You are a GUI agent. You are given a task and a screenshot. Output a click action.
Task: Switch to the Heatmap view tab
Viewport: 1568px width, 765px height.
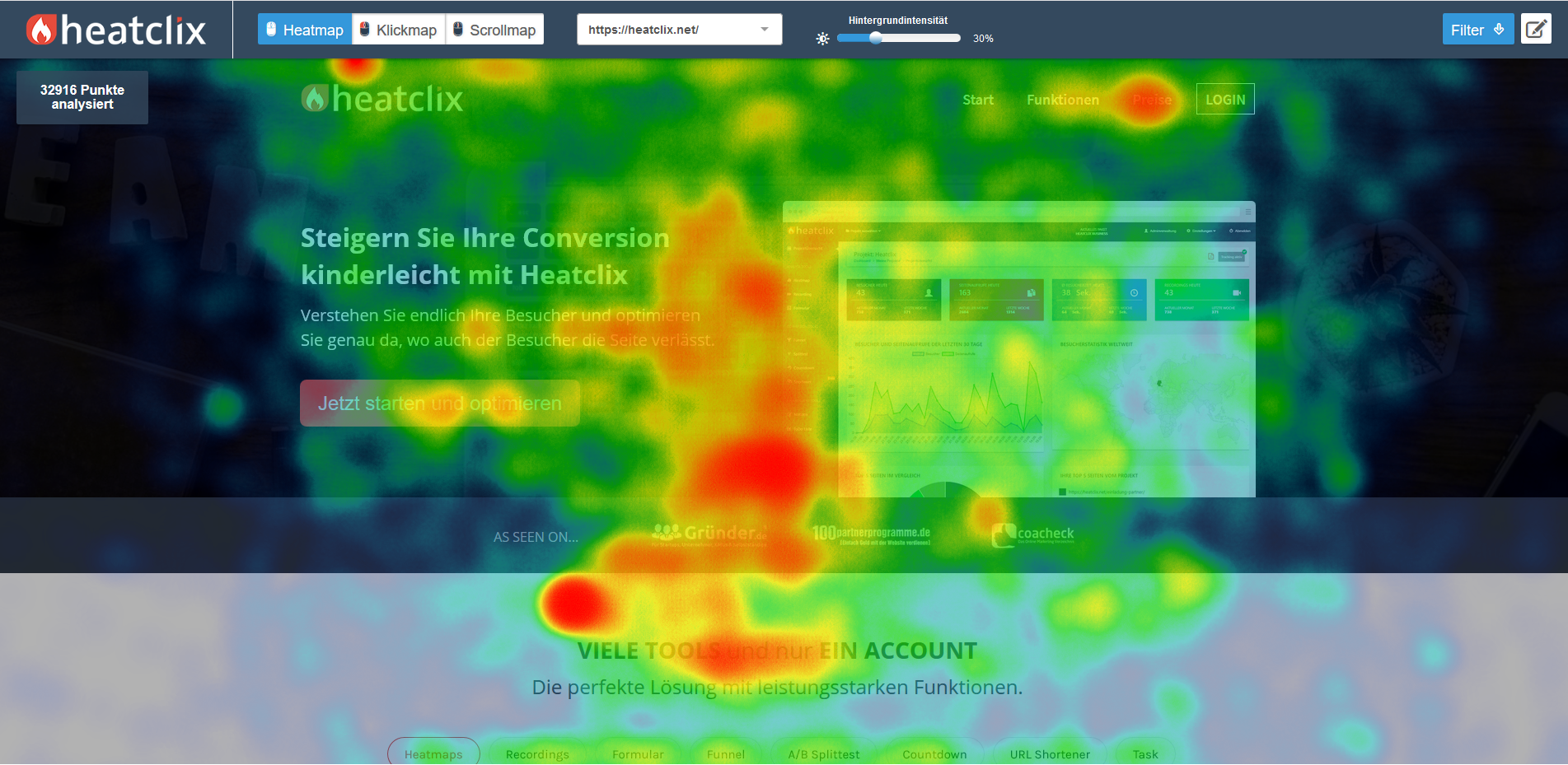click(x=305, y=30)
